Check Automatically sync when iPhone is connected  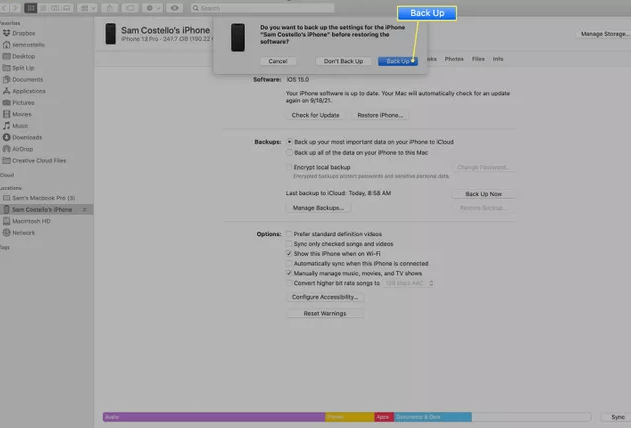(289, 263)
